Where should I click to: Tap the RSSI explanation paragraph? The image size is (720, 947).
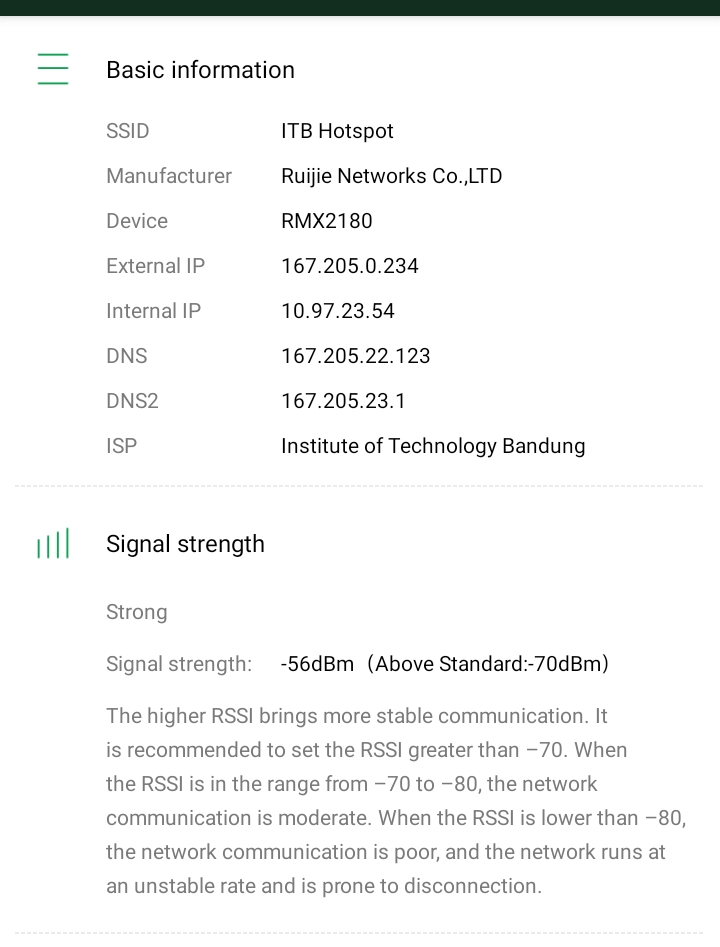tap(395, 801)
